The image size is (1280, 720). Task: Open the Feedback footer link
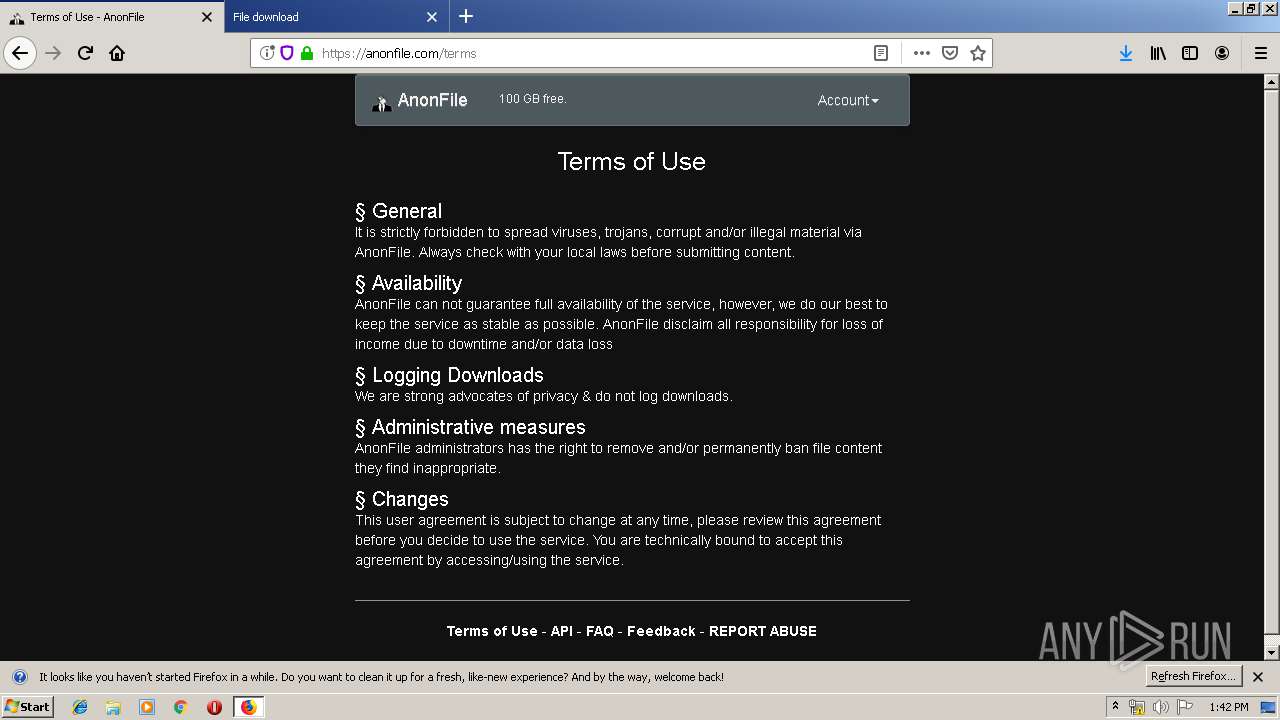[661, 631]
